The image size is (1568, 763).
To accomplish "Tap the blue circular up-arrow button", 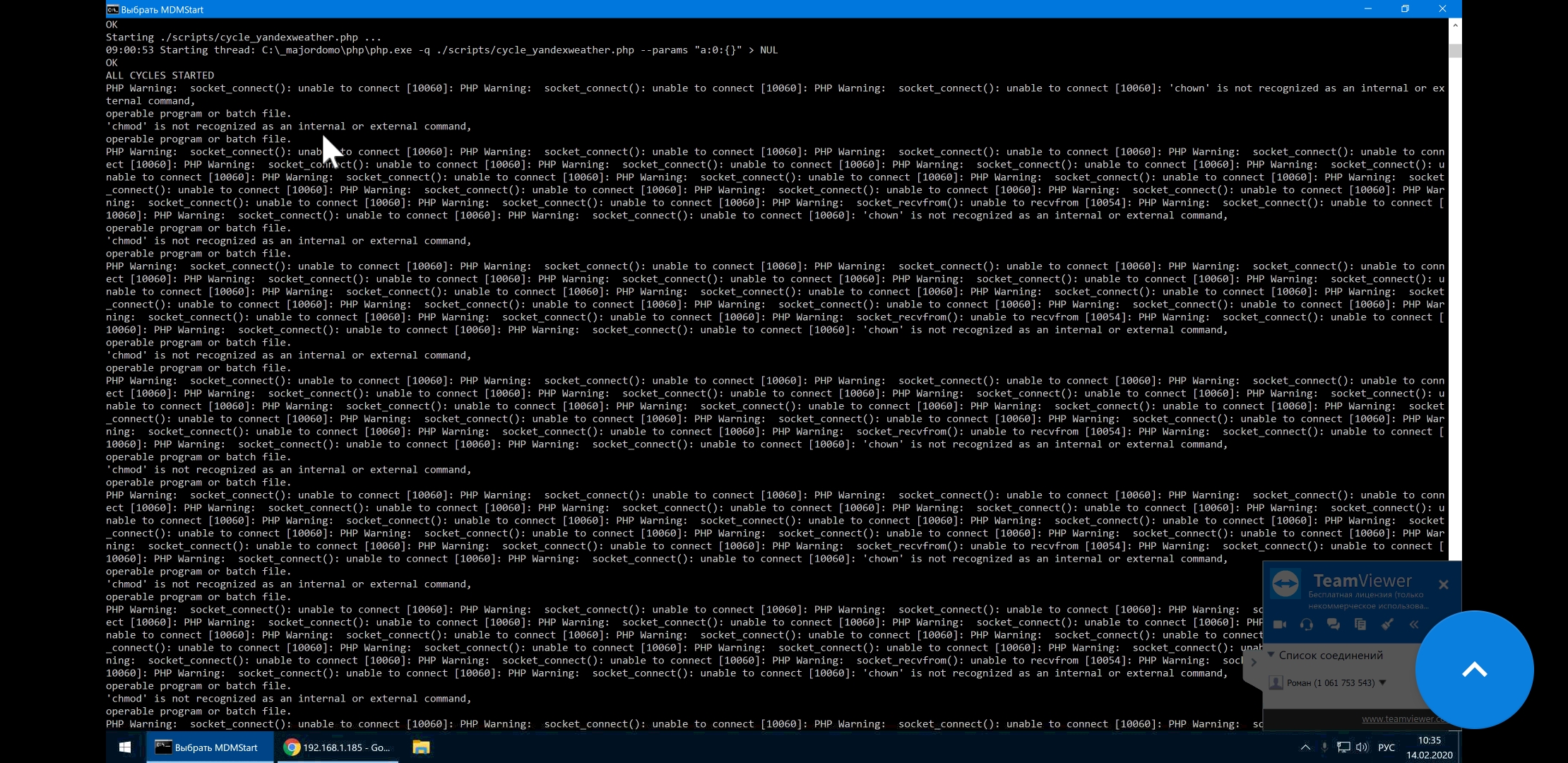I will coord(1475,670).
